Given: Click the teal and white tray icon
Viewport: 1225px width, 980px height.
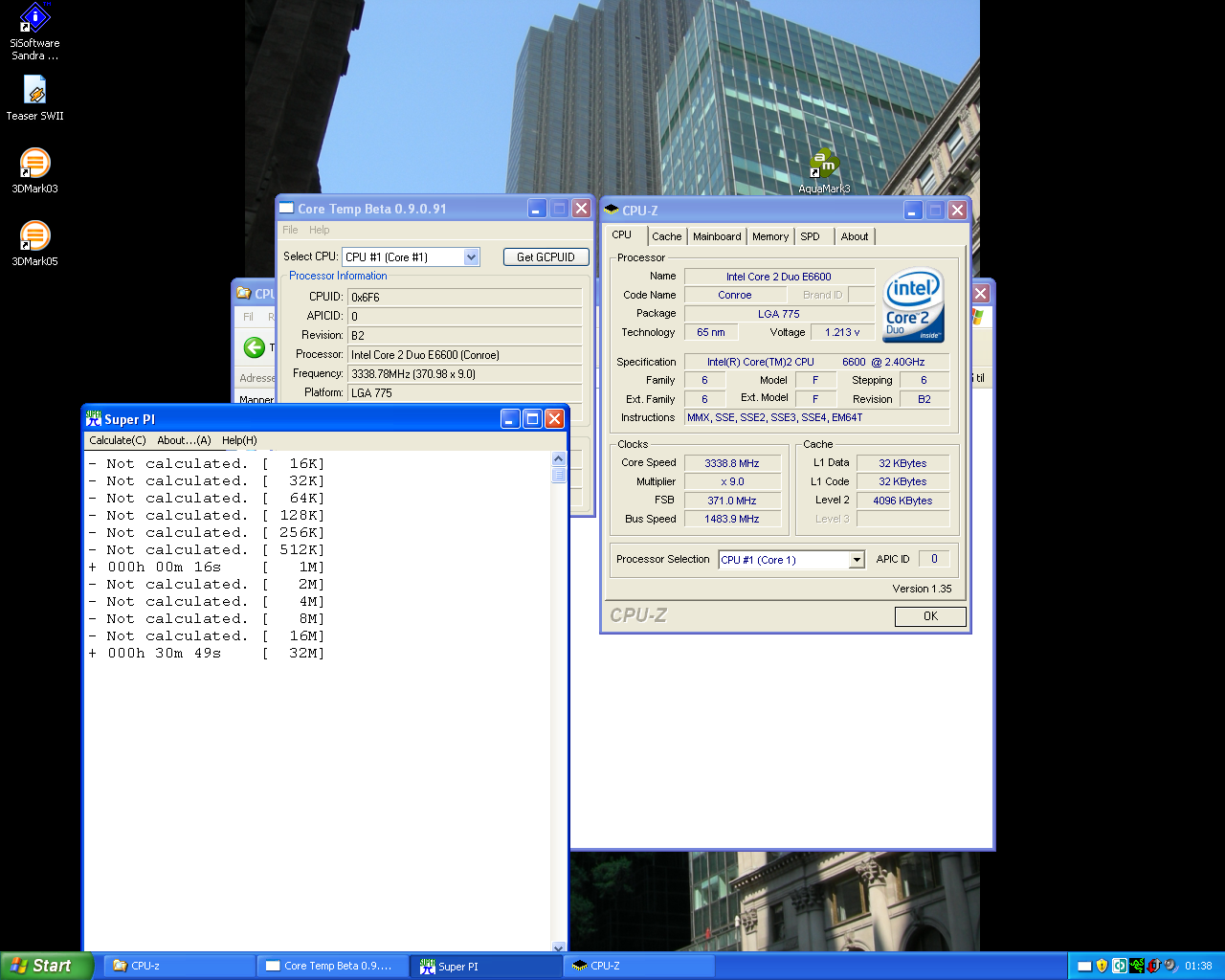Looking at the screenshot, I should [x=1119, y=966].
